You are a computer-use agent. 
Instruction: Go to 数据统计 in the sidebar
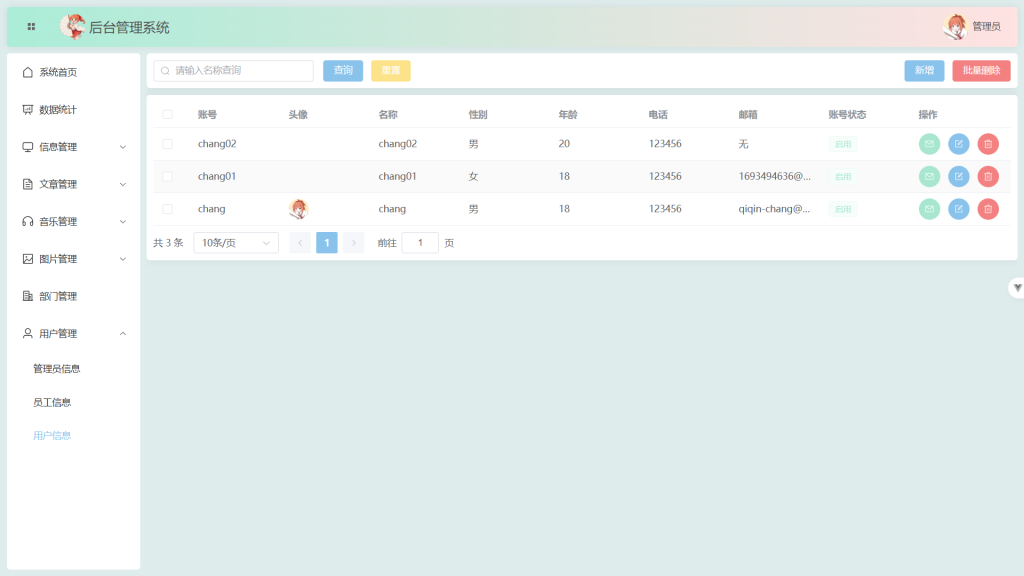(x=58, y=110)
